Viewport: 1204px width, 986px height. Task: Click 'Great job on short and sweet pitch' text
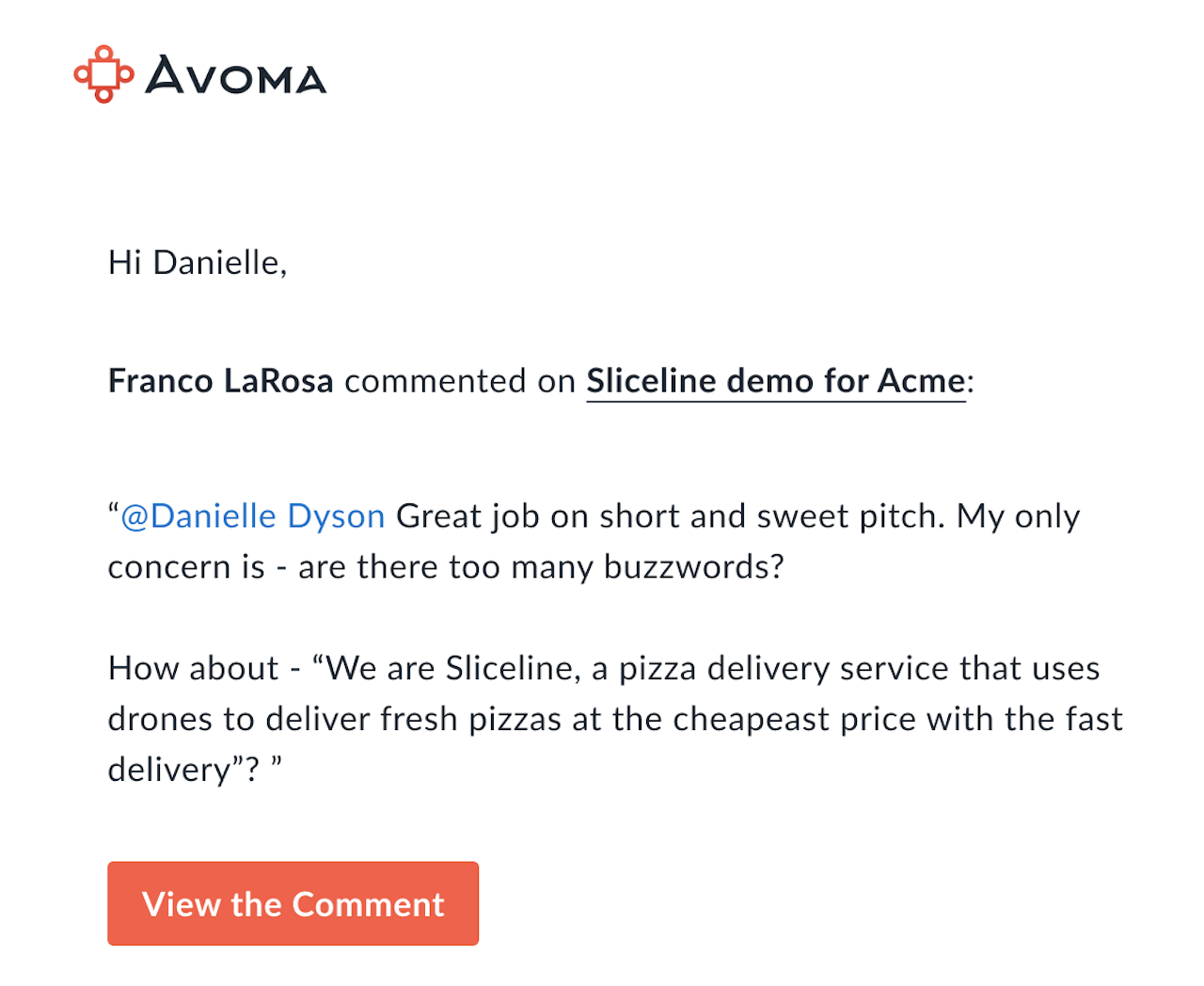coord(670,516)
